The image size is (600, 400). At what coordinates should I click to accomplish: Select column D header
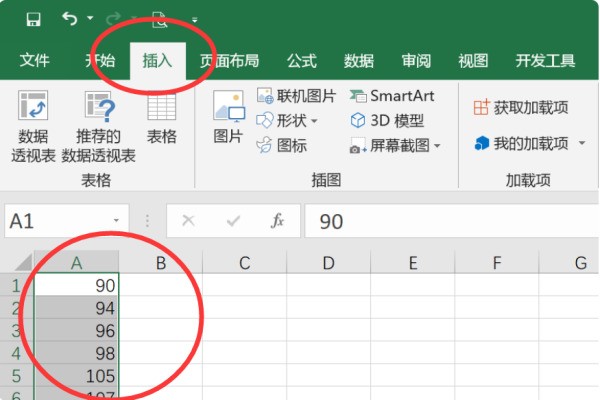329,263
